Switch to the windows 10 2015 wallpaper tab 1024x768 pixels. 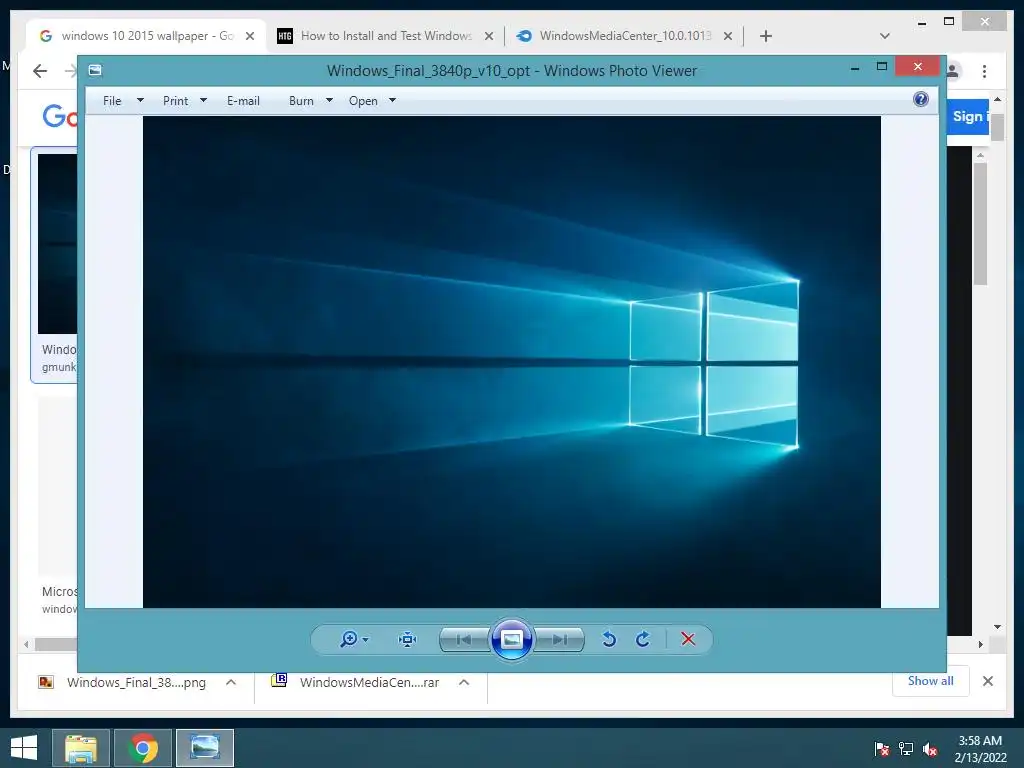[x=147, y=36]
